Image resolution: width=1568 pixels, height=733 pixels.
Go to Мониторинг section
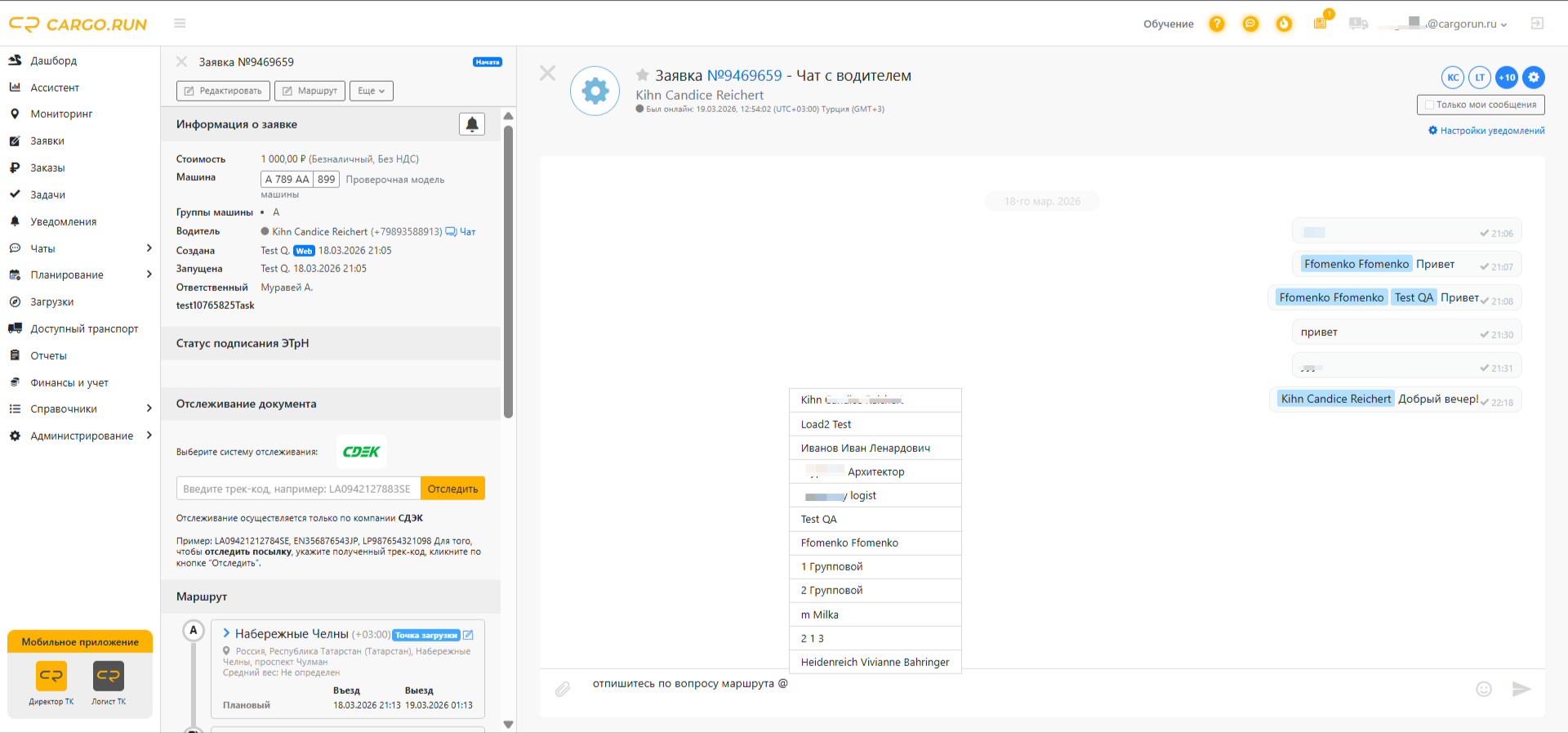tap(61, 114)
